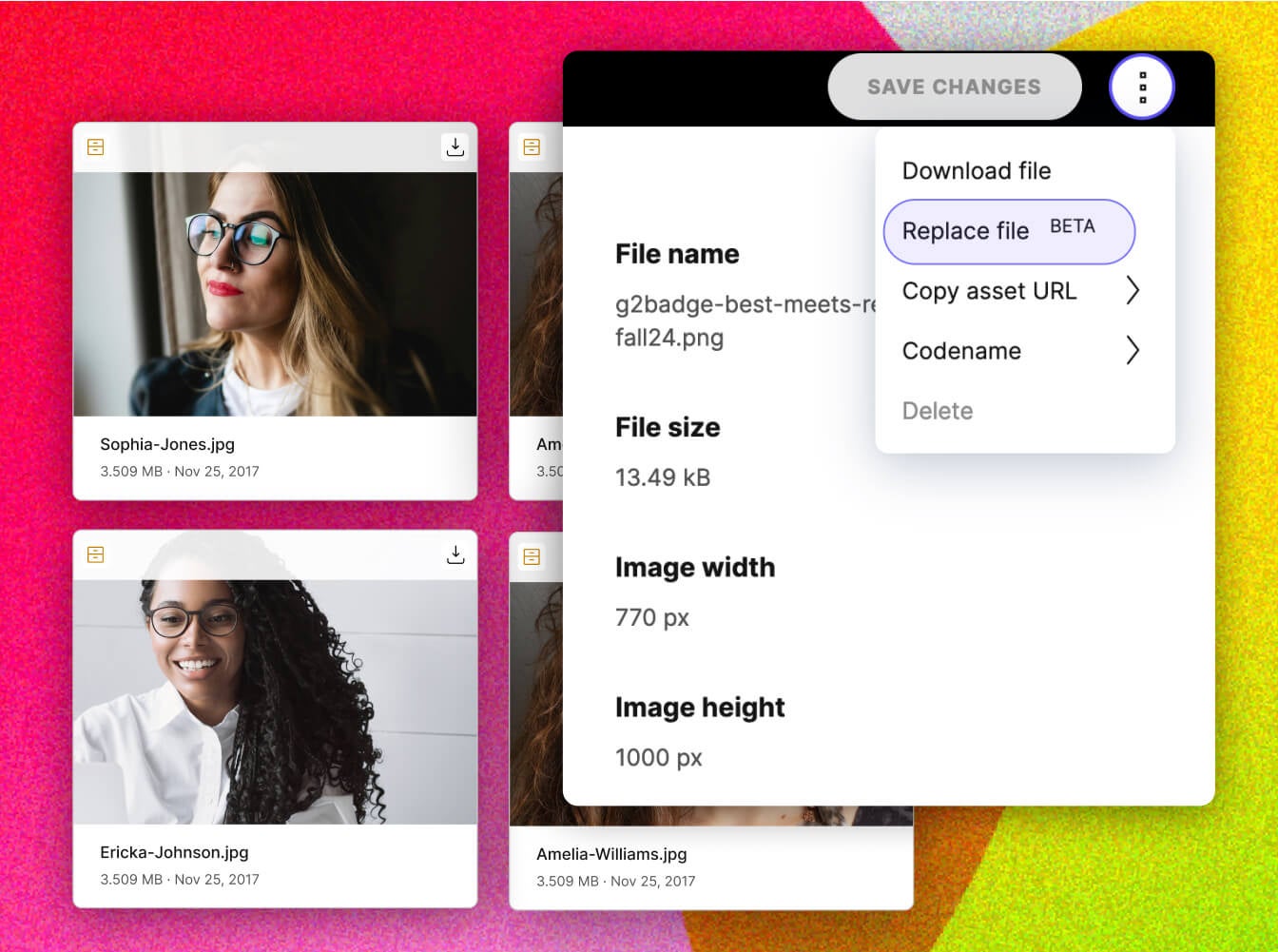The image size is (1278, 952).
Task: Click the Image width heading
Action: pyautogui.click(x=695, y=567)
